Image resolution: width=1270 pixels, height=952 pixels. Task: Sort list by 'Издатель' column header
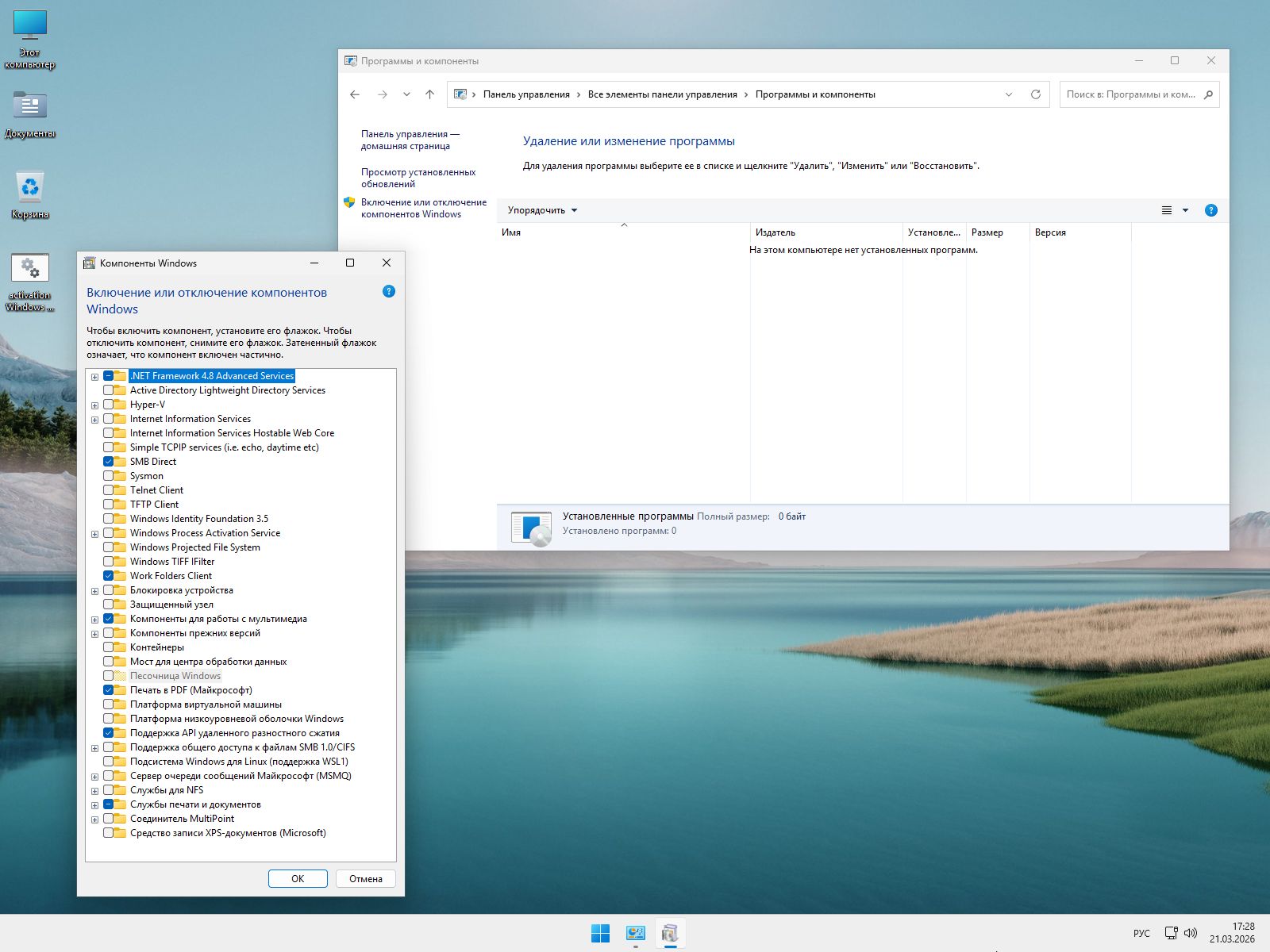click(775, 232)
